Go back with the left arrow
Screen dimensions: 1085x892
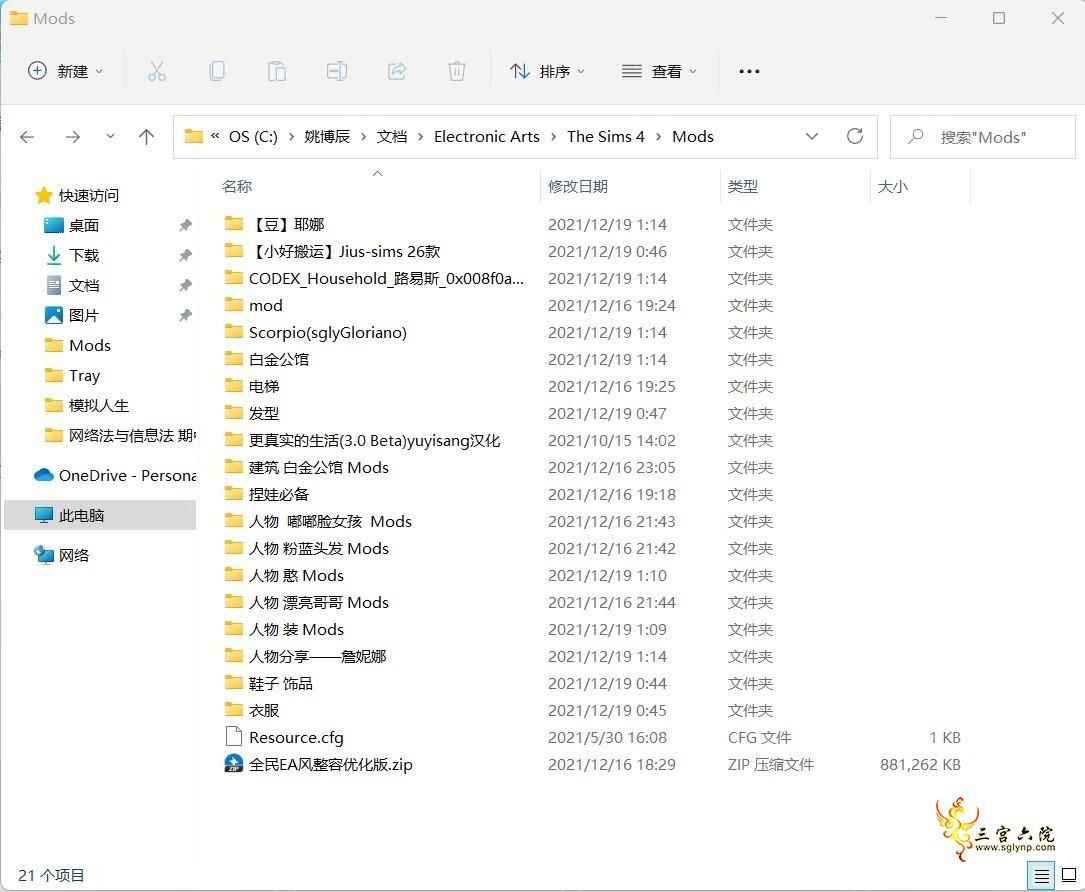point(27,137)
